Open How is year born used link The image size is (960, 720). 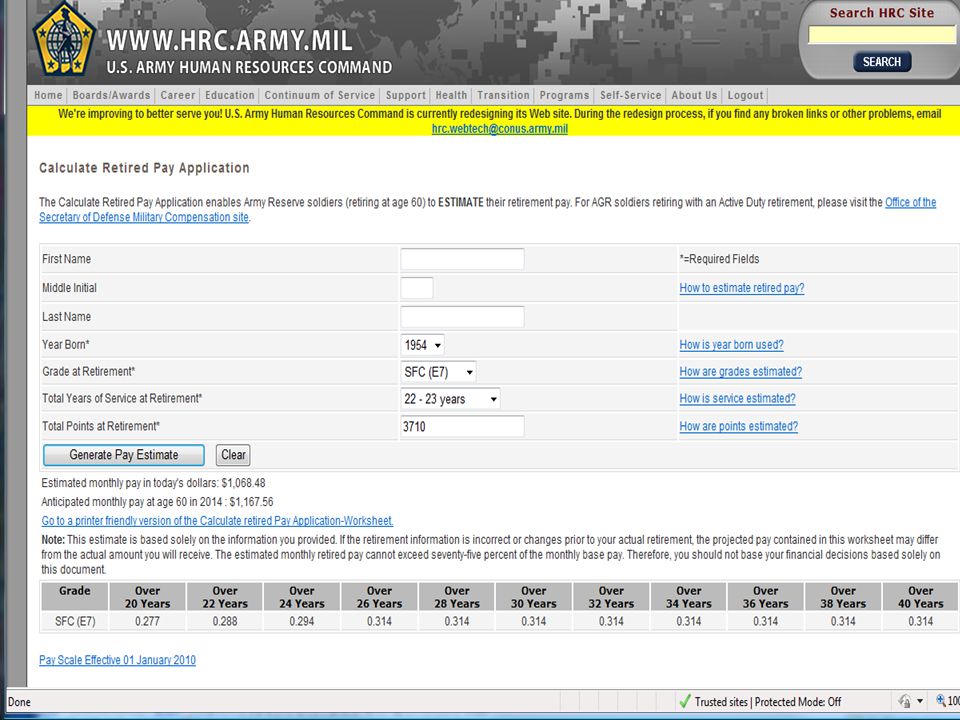pos(732,345)
